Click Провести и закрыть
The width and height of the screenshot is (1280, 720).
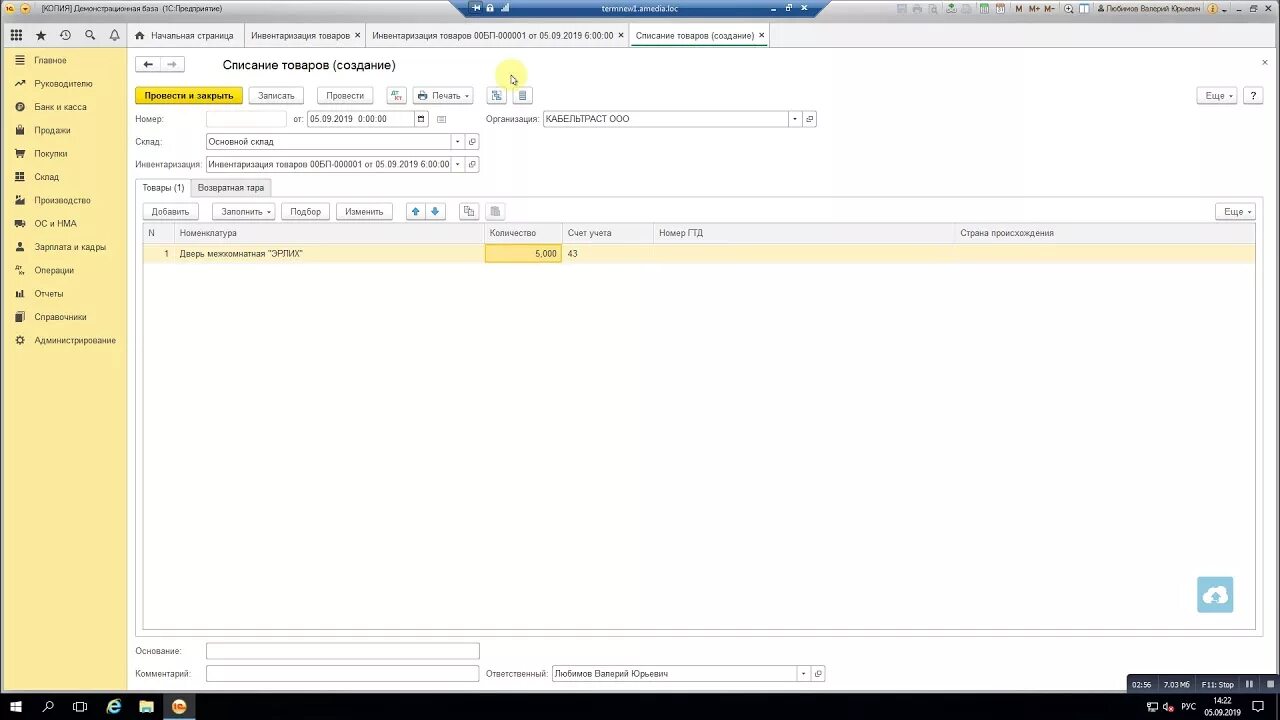189,96
